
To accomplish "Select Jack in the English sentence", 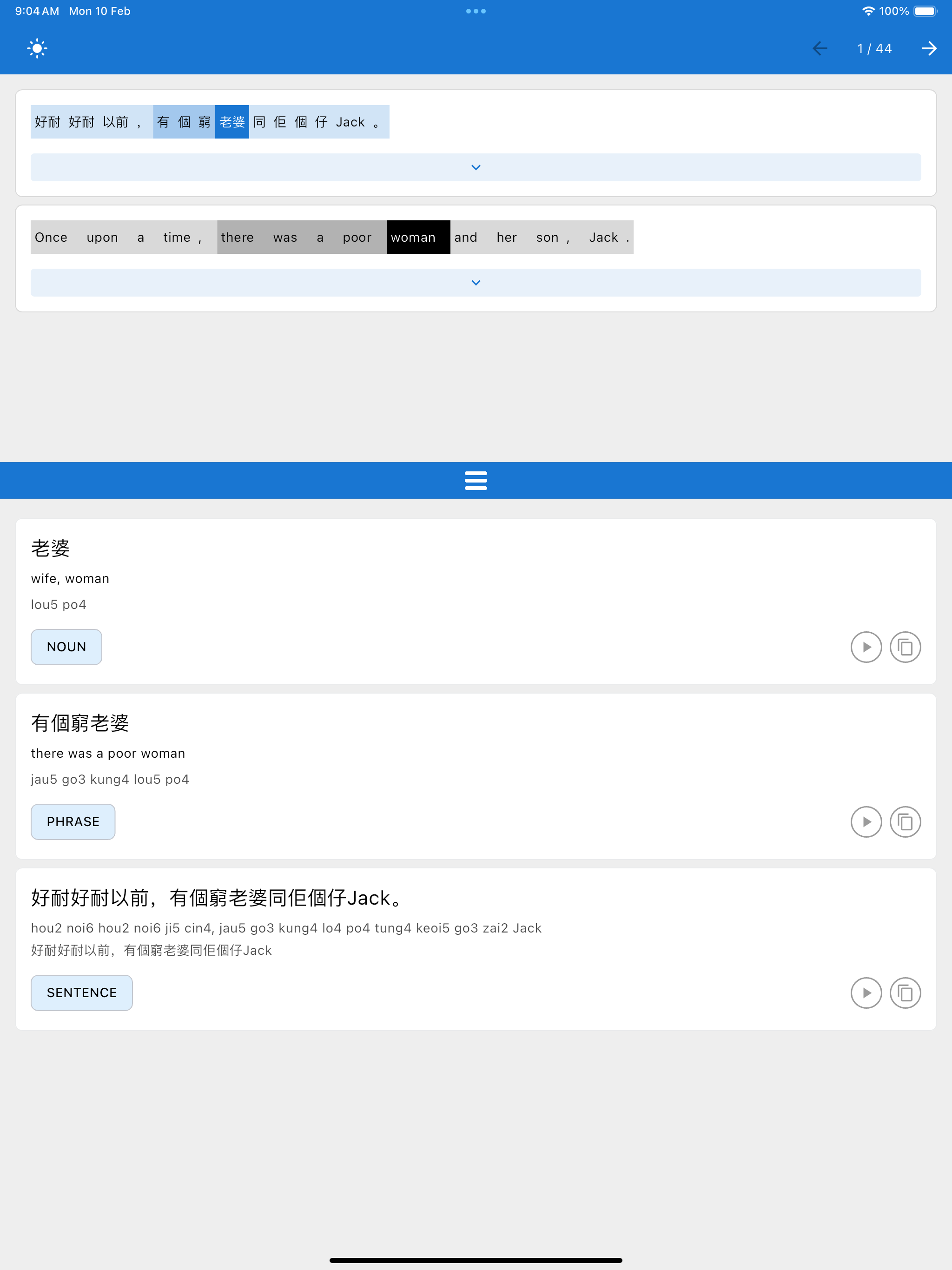I will pyautogui.click(x=603, y=237).
